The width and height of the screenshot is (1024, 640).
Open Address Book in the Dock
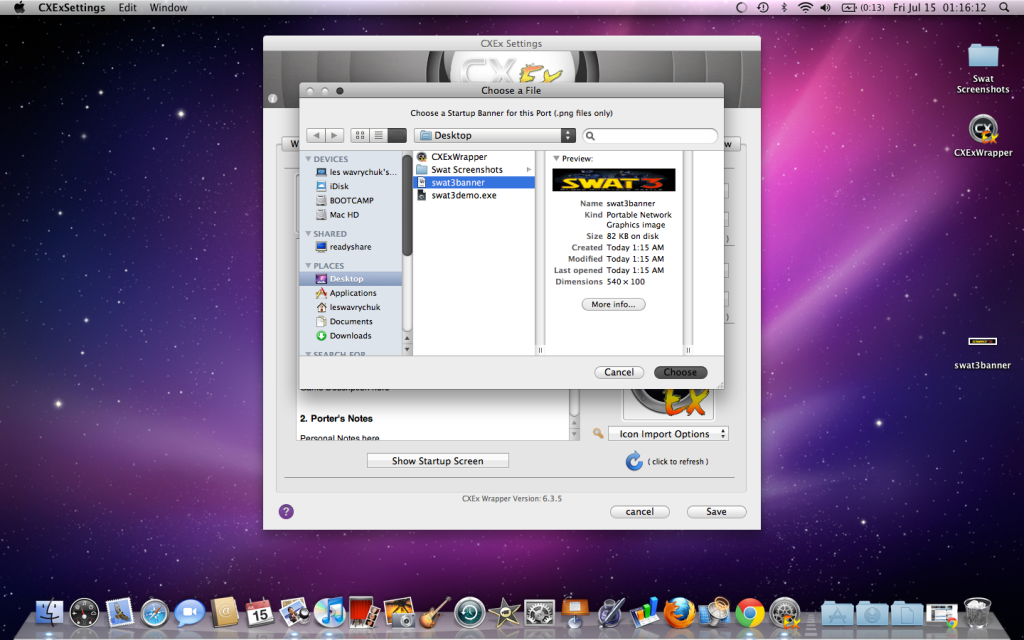click(x=225, y=613)
